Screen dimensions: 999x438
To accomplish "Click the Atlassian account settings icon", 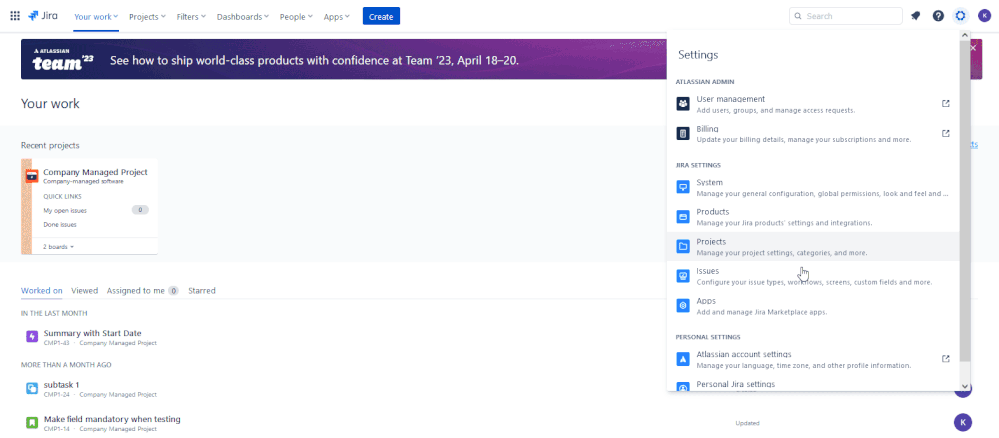I will point(683,360).
